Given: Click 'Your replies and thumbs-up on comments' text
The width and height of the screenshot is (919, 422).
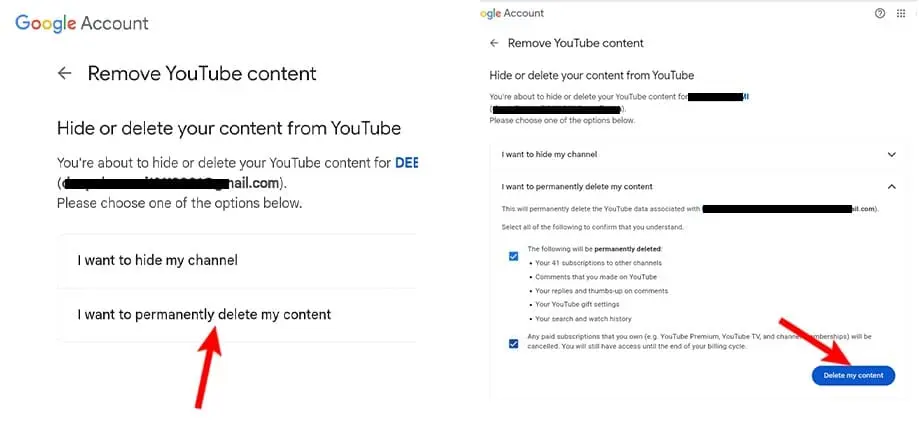Looking at the screenshot, I should pos(601,291).
